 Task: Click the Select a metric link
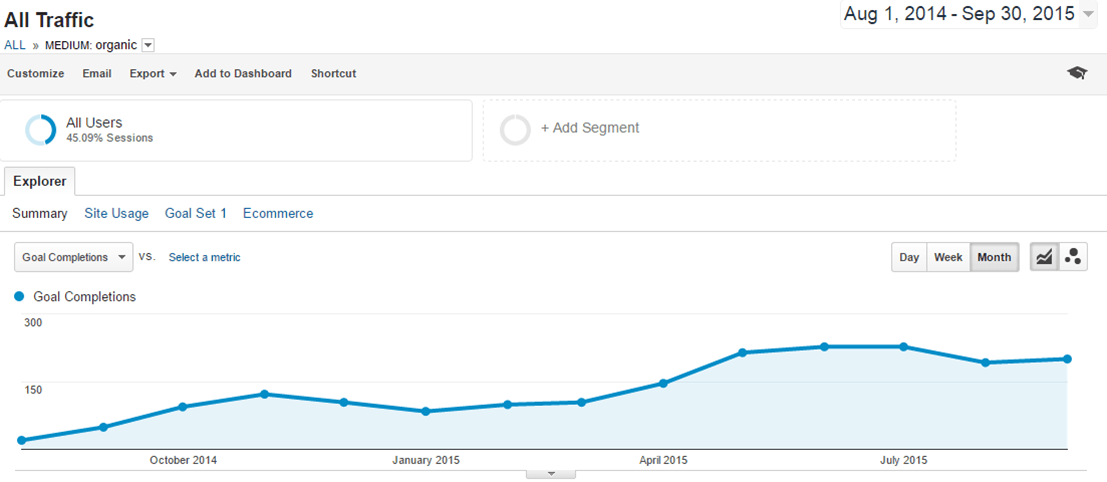(x=204, y=257)
